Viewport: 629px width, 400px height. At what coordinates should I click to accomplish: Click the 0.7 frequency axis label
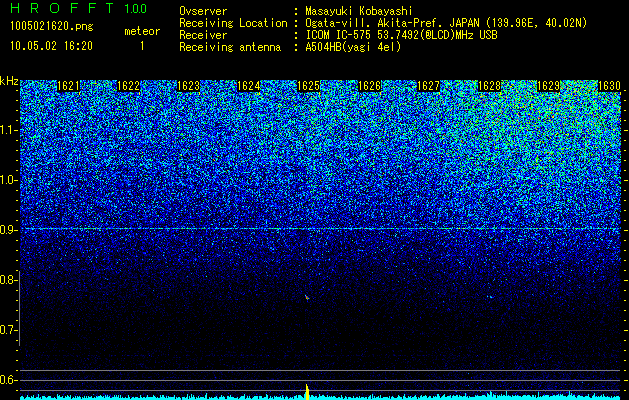(x=6, y=330)
